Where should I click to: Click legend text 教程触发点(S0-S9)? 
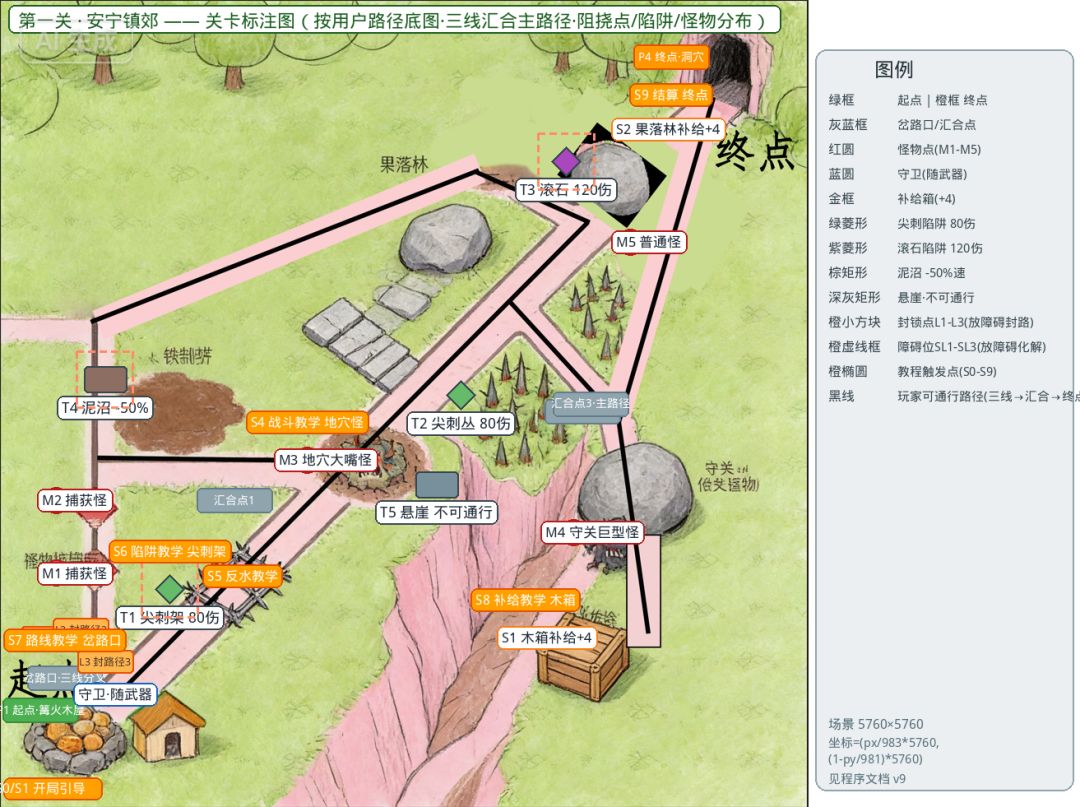pos(947,372)
